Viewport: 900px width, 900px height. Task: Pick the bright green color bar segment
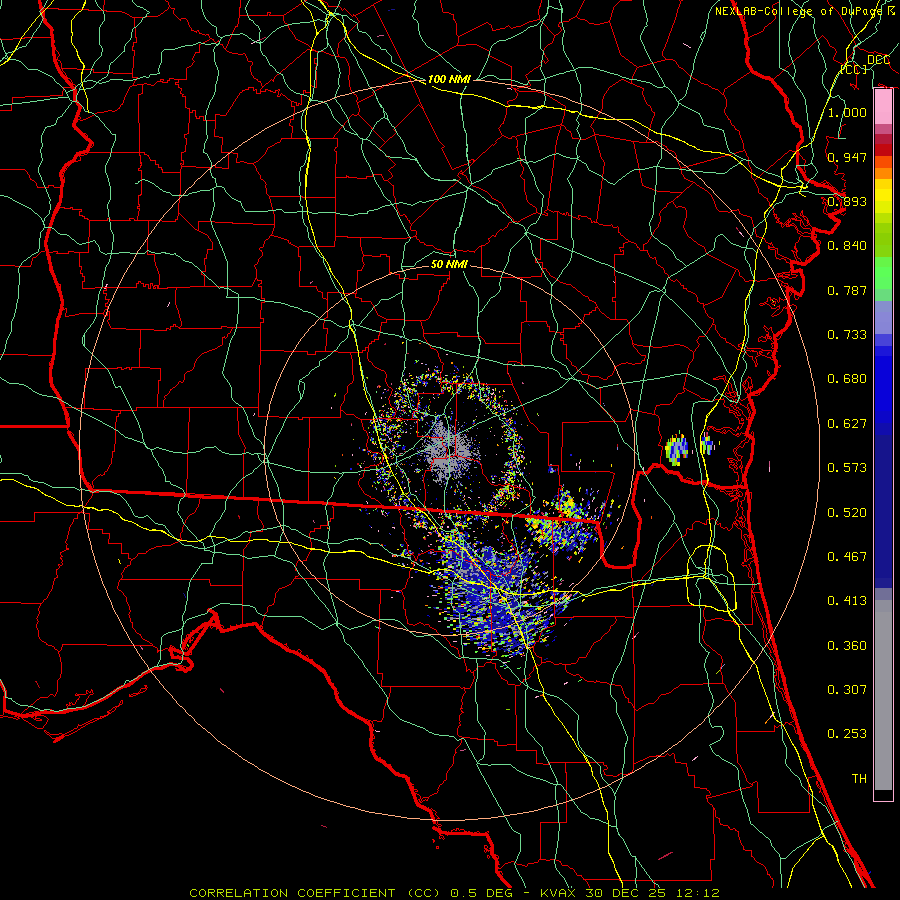point(883,273)
